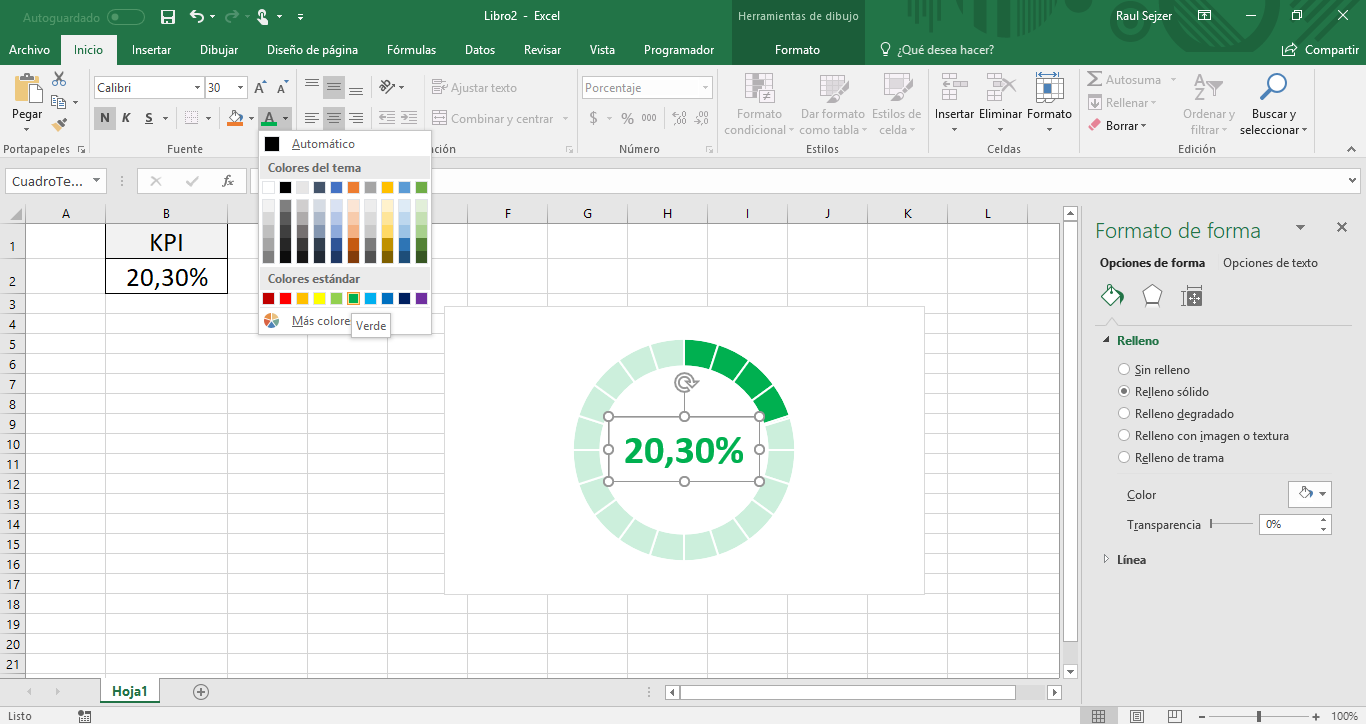Open the Porcentaje number format dropdown
Screen dimensions: 1366x724
(704, 87)
